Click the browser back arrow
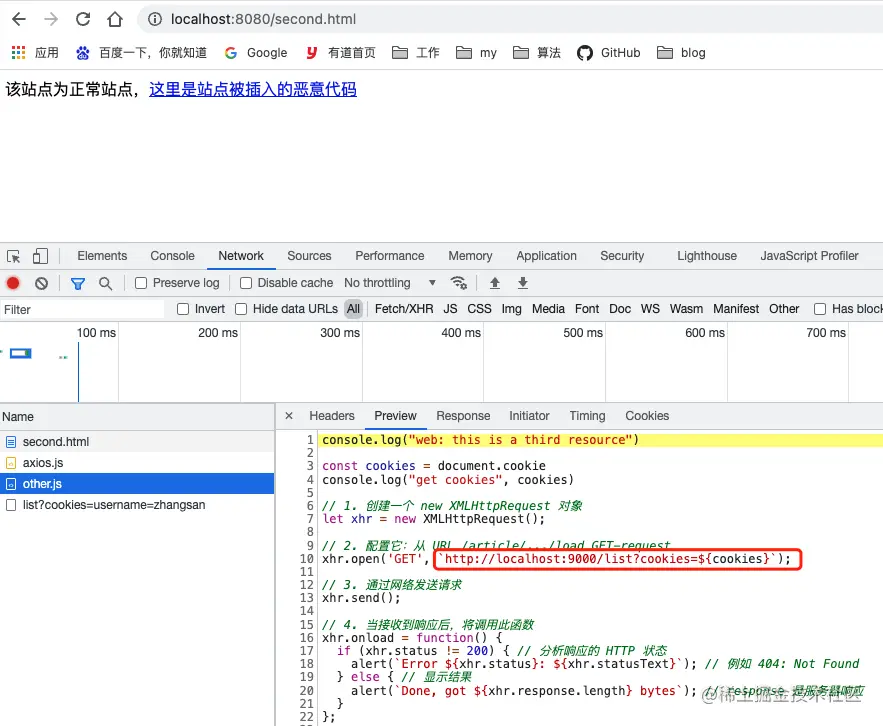 point(19,19)
